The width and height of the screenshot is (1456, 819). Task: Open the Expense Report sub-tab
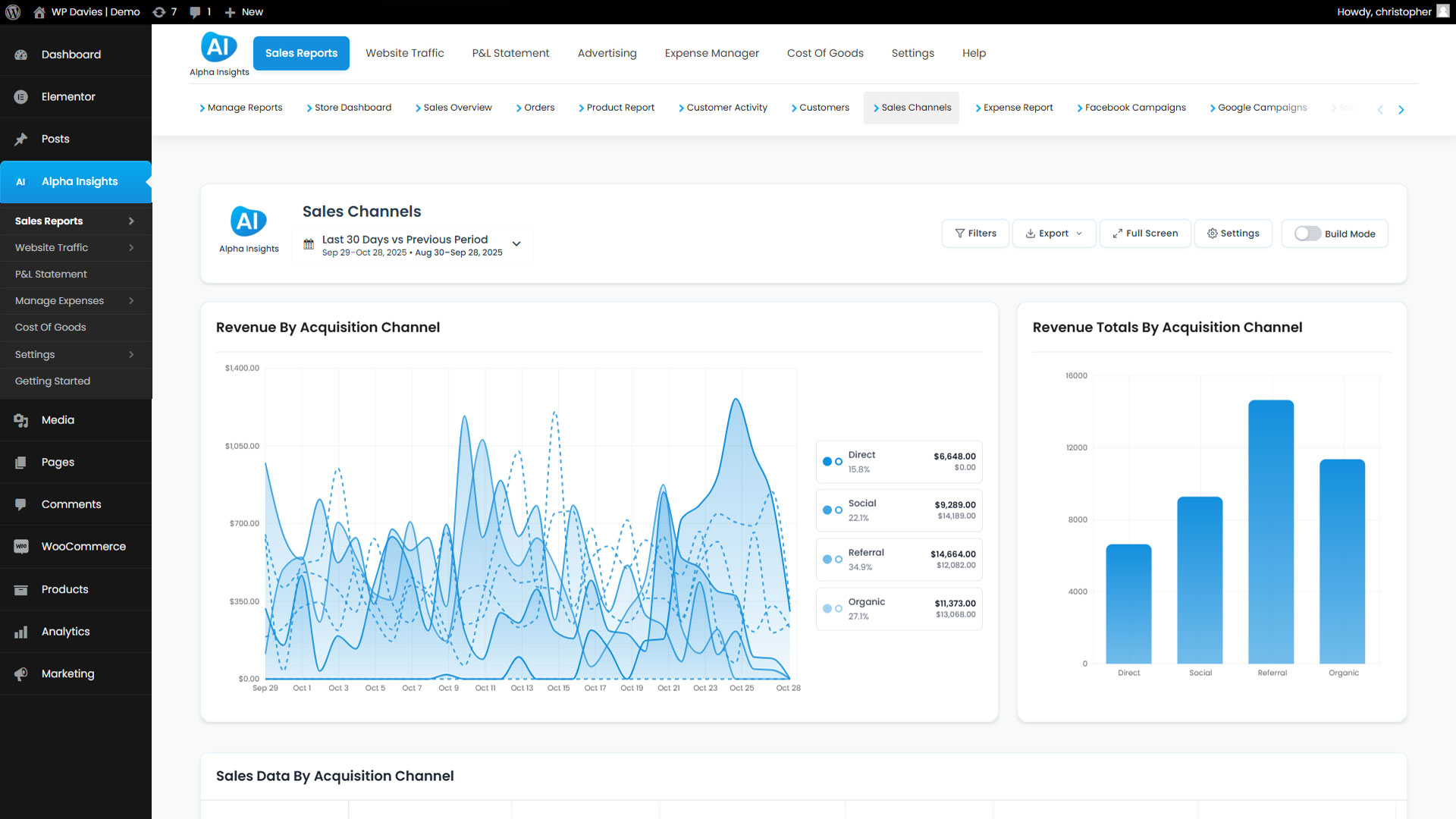pyautogui.click(x=1017, y=108)
